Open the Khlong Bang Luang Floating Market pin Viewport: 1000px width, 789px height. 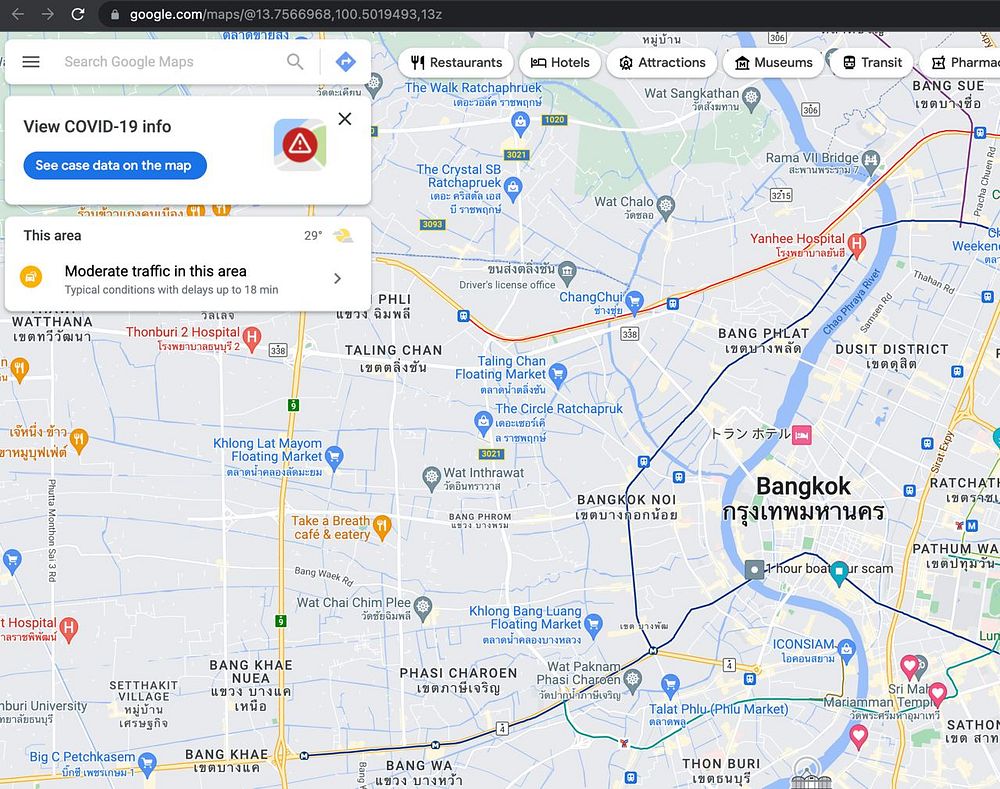[x=593, y=624]
